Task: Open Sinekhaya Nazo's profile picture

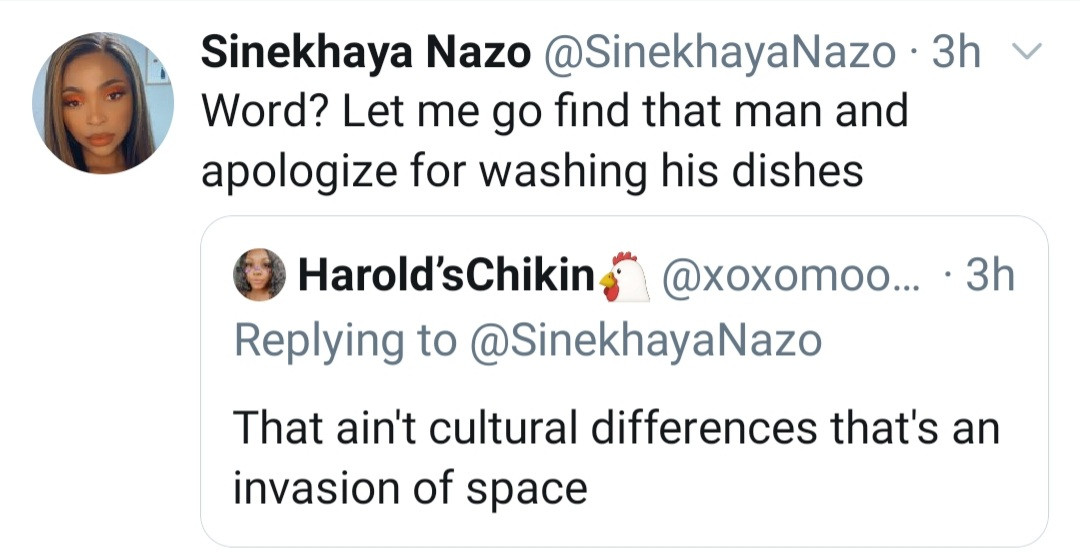Action: coord(102,101)
